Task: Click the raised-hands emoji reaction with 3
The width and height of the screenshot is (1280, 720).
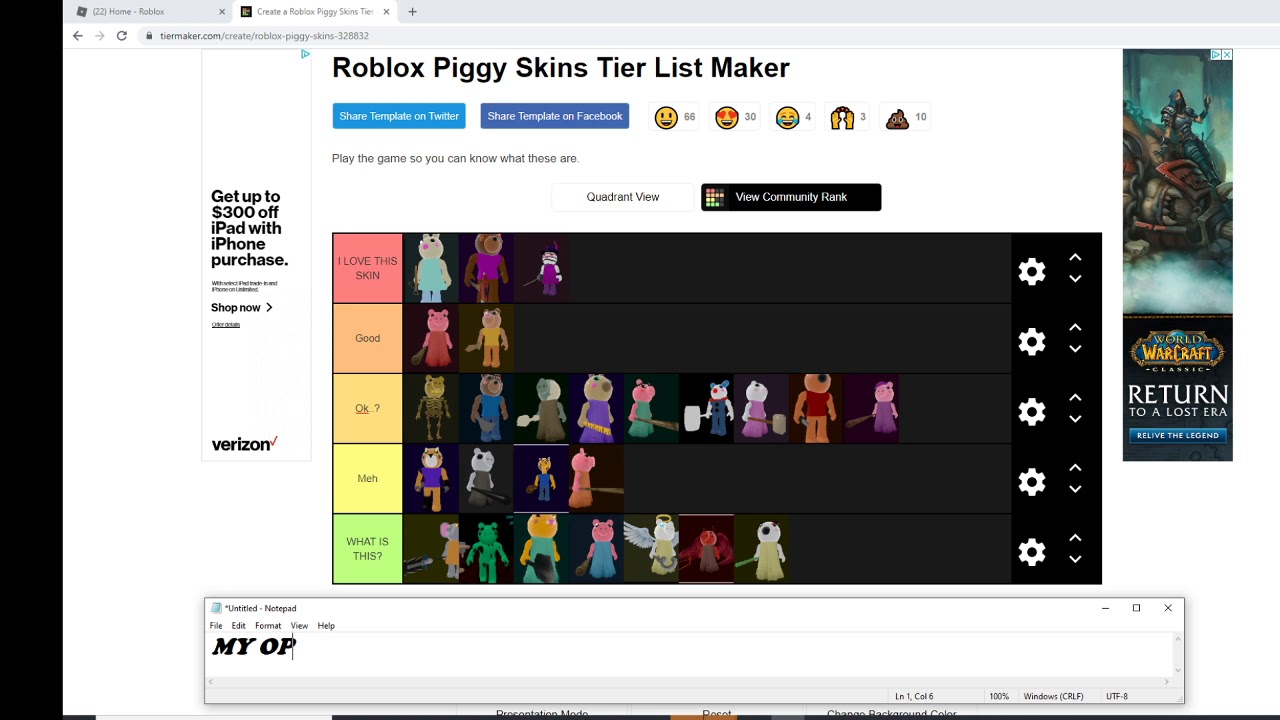Action: point(842,117)
